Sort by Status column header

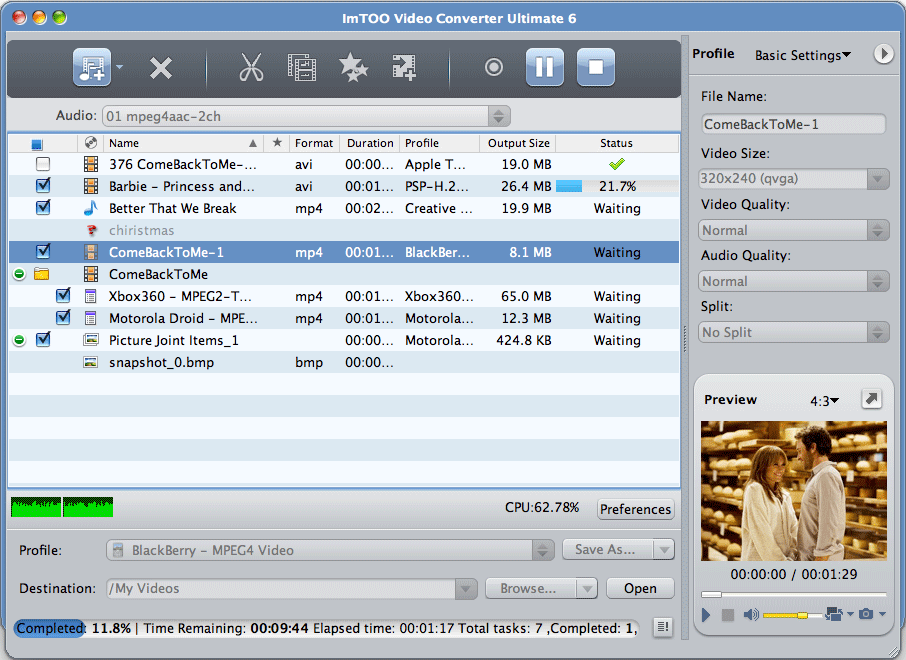617,143
